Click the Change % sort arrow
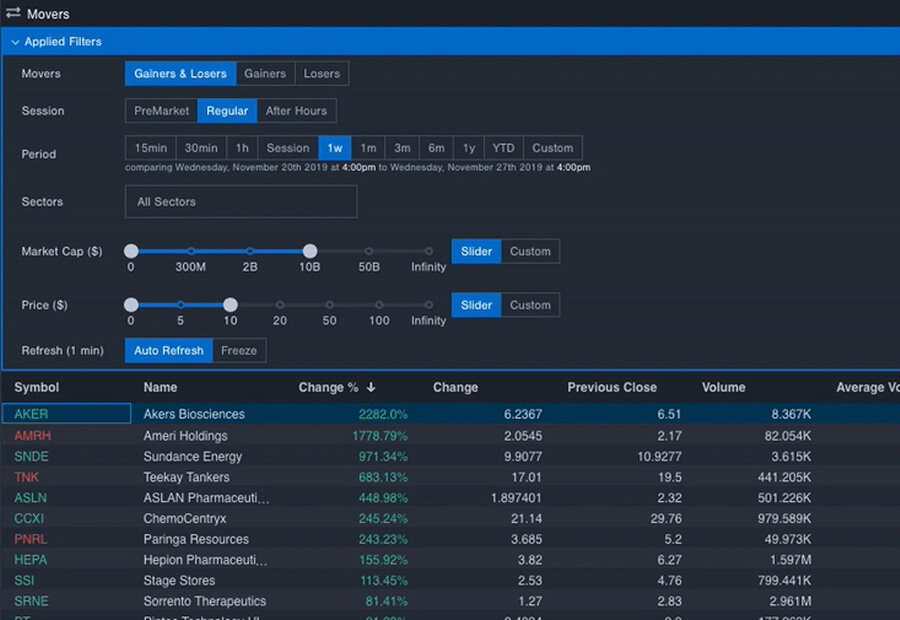 pos(371,388)
